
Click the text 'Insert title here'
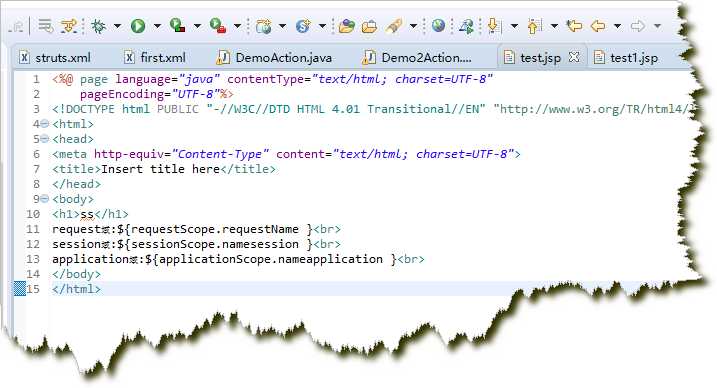tap(161, 169)
